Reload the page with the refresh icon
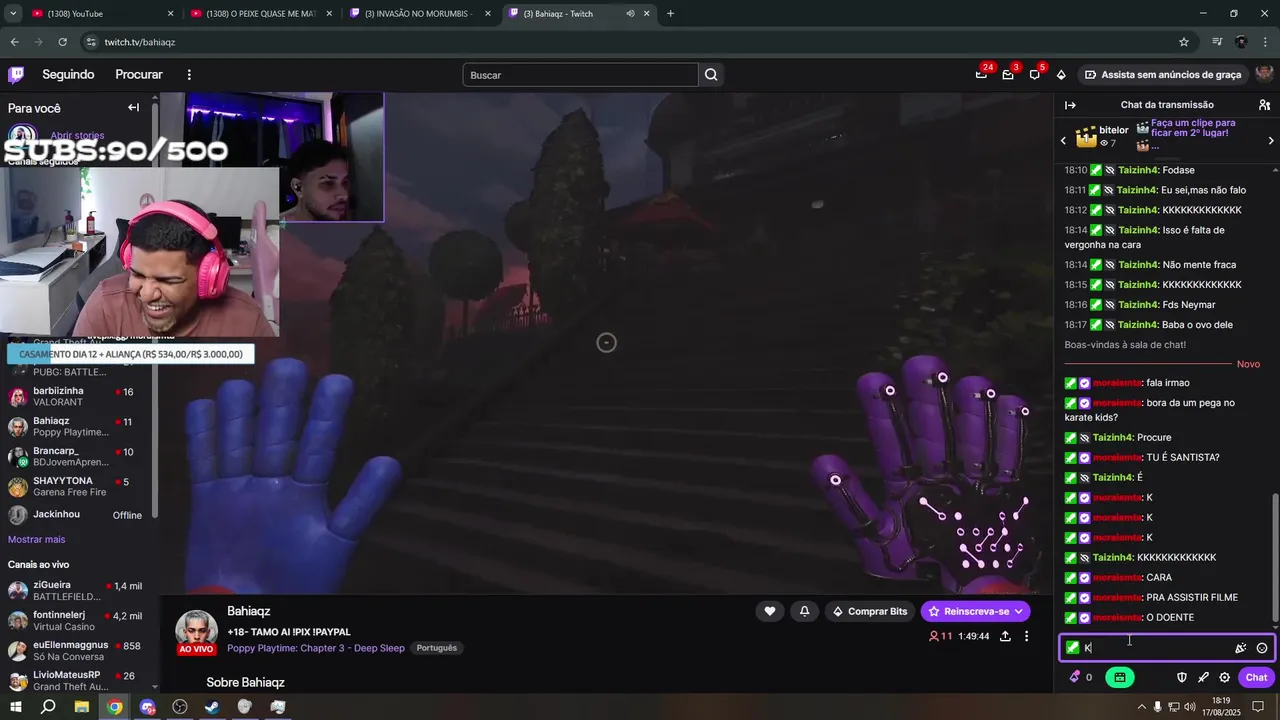The width and height of the screenshot is (1280, 720). click(x=62, y=42)
